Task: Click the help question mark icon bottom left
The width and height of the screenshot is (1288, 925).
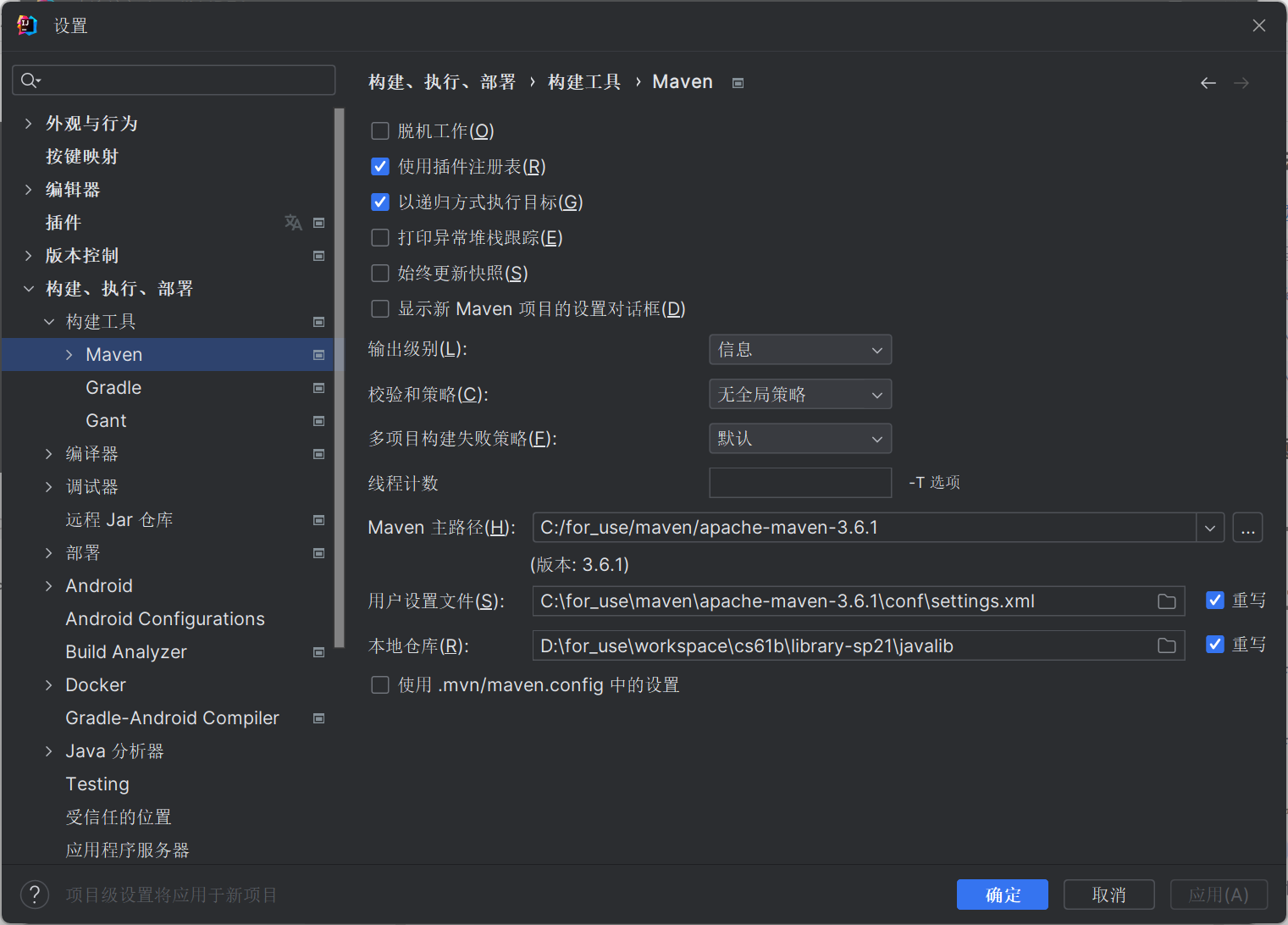Action: (x=34, y=894)
